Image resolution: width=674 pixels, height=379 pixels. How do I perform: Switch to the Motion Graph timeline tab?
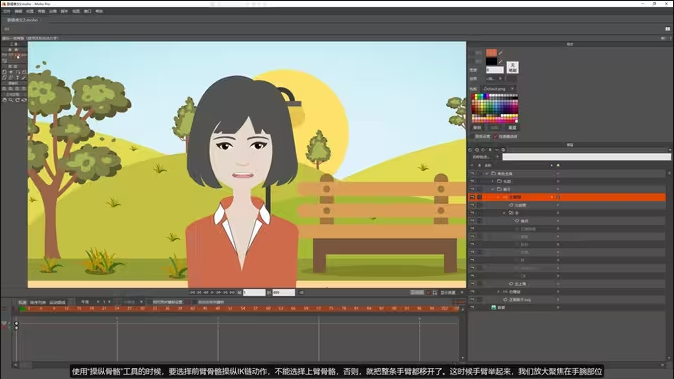[57, 303]
